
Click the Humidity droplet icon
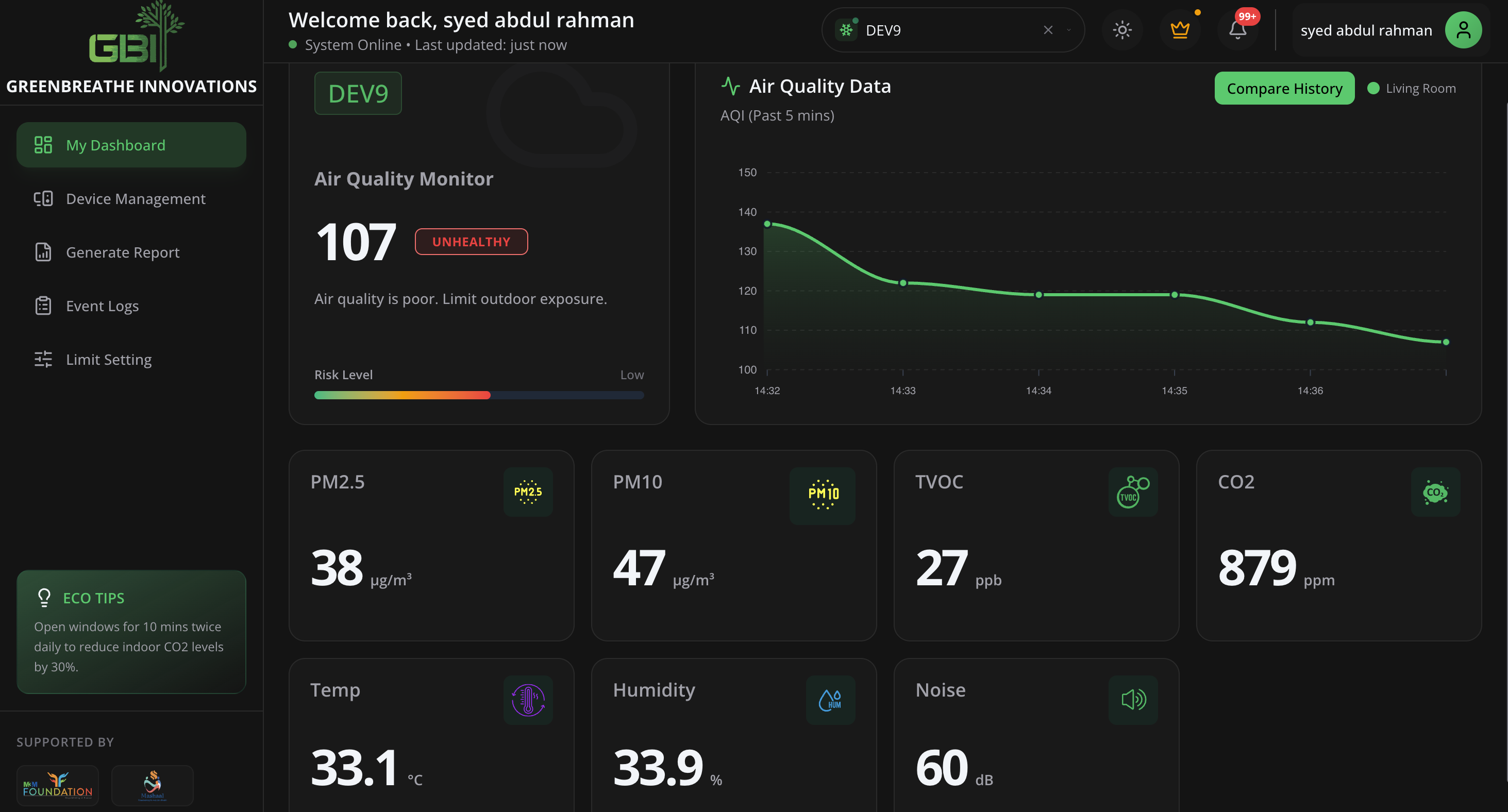tap(831, 700)
